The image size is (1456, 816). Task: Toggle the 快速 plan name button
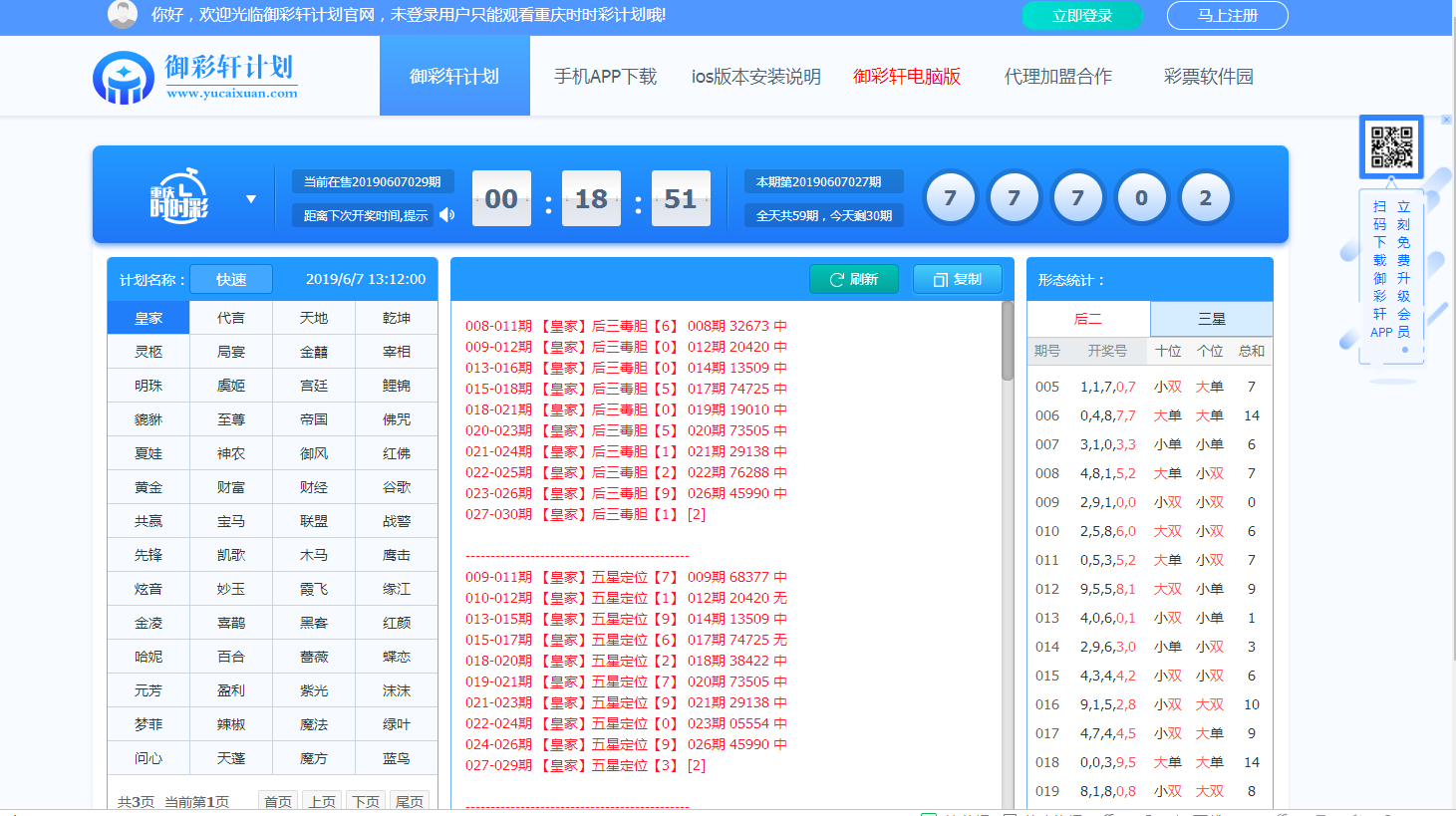[231, 280]
